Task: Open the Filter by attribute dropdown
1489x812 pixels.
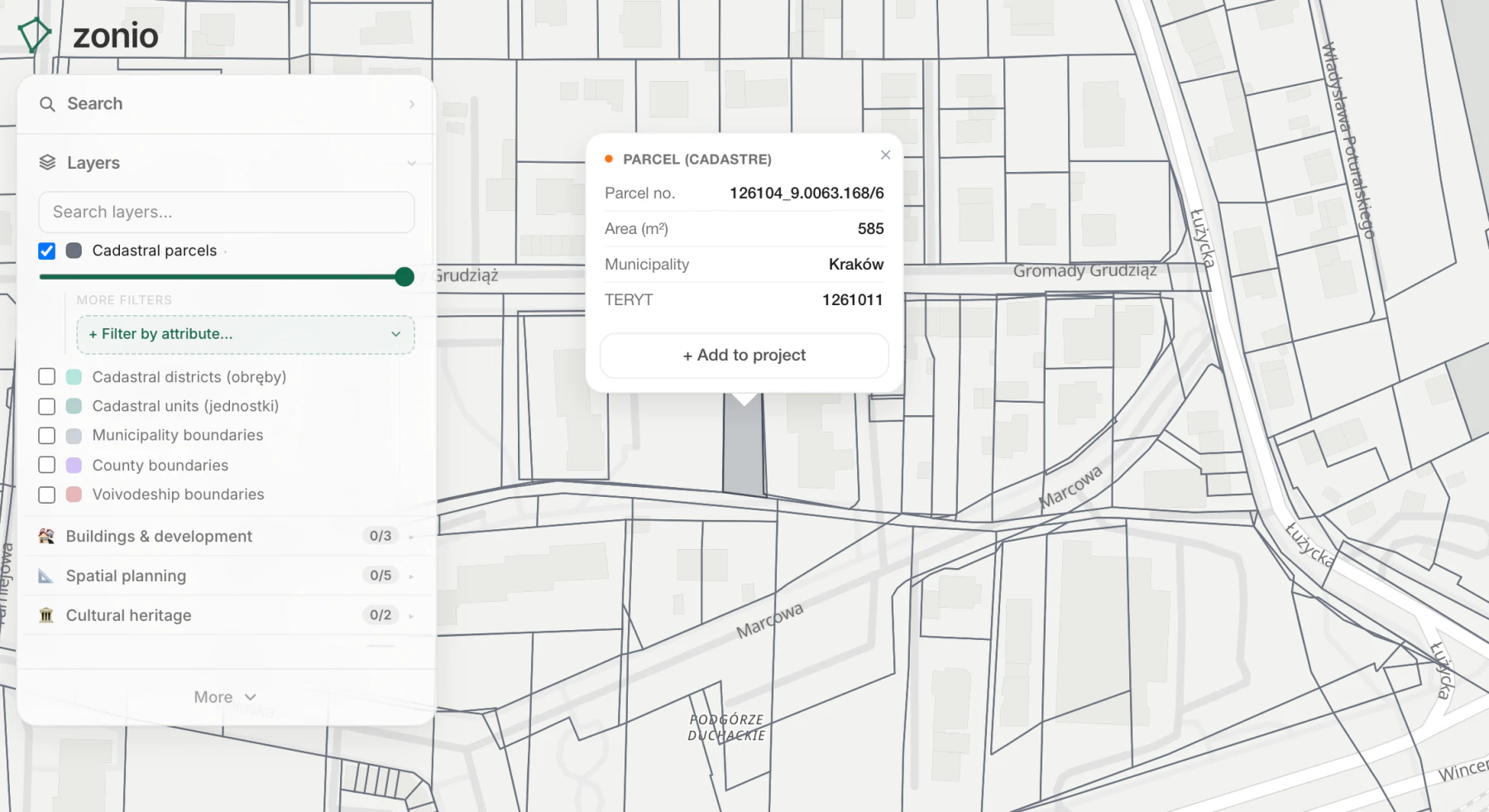Action: pos(246,334)
